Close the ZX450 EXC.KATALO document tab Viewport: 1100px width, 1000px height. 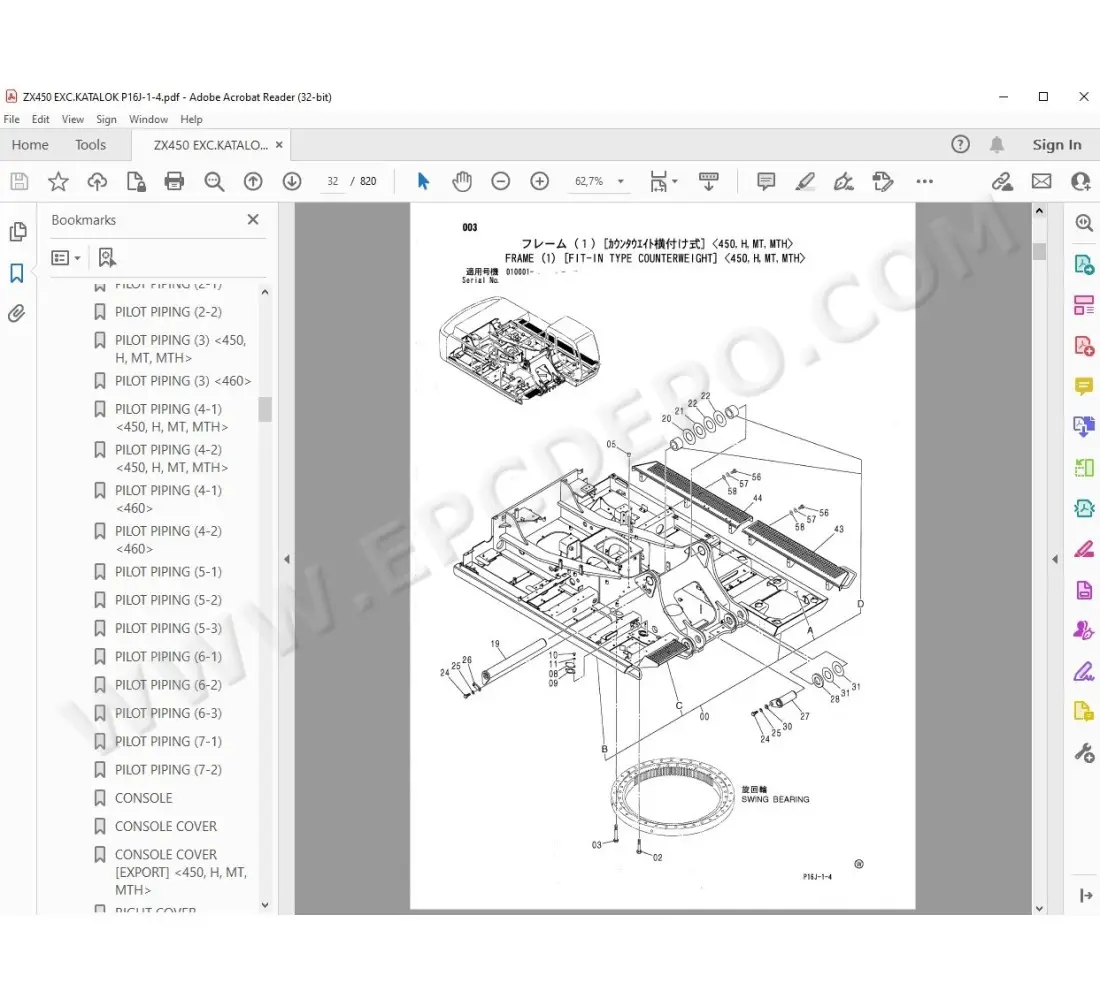[279, 145]
